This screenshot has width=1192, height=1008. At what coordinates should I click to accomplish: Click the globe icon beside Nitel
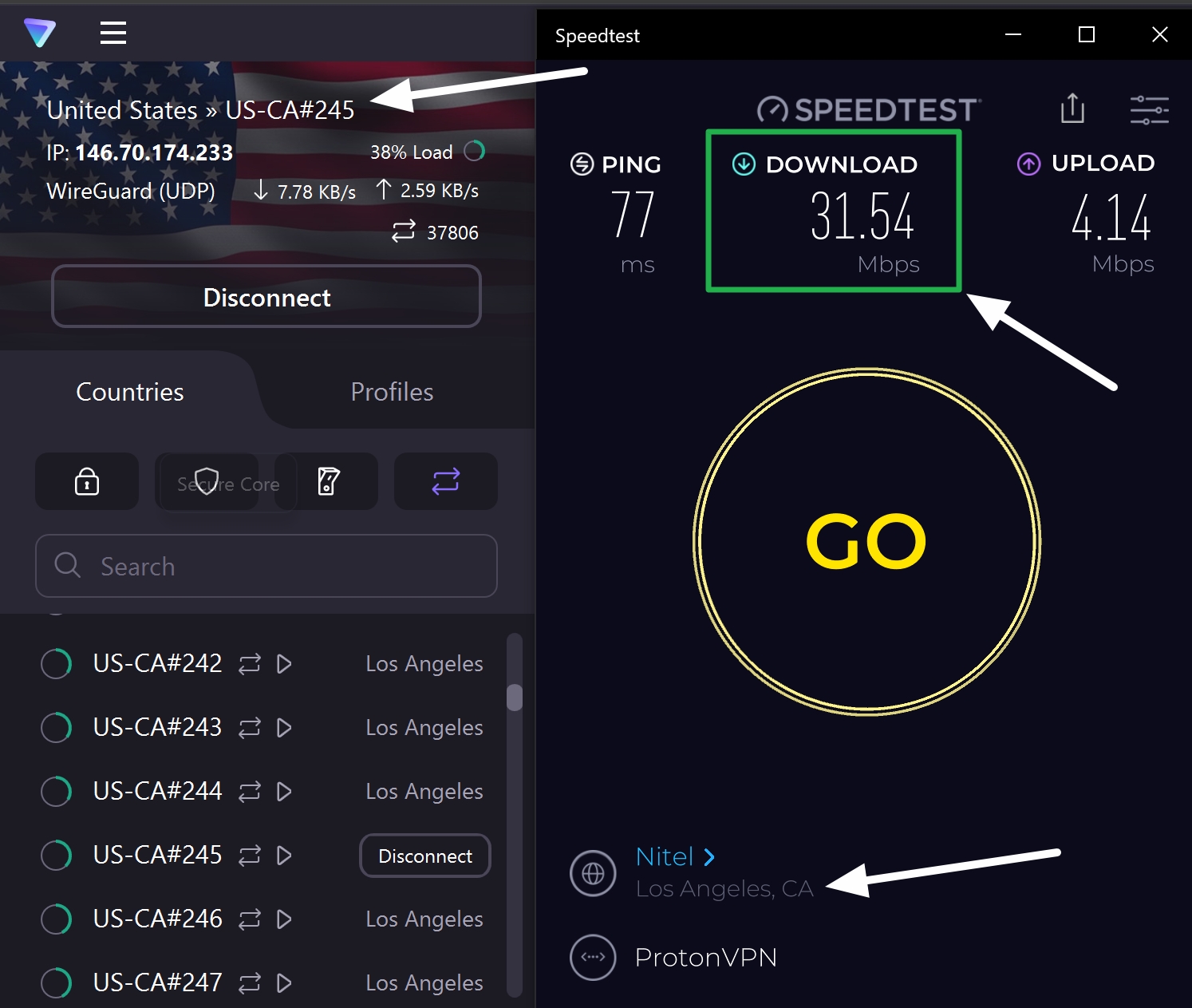click(593, 873)
